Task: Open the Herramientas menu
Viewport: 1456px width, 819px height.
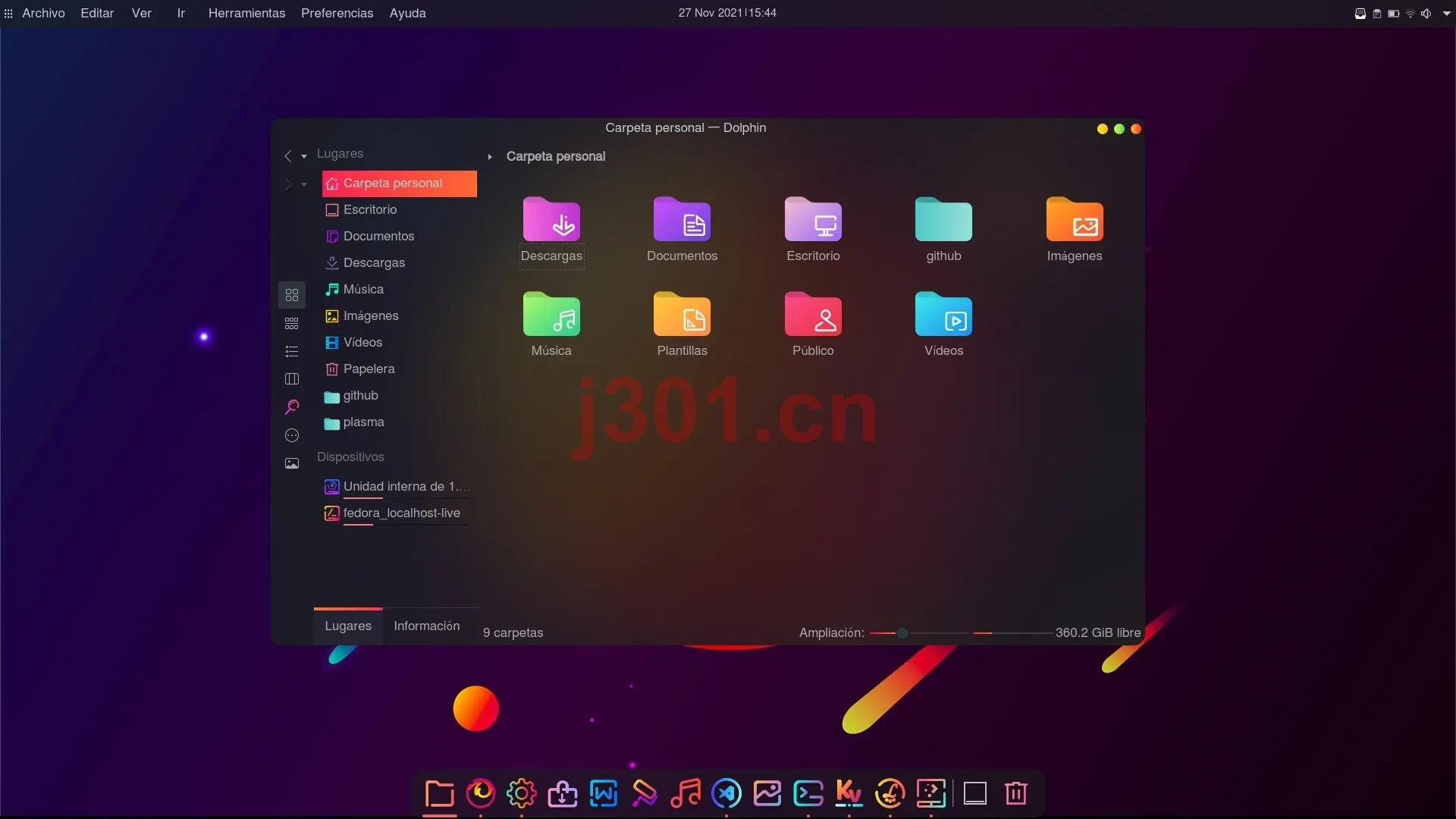Action: [246, 13]
